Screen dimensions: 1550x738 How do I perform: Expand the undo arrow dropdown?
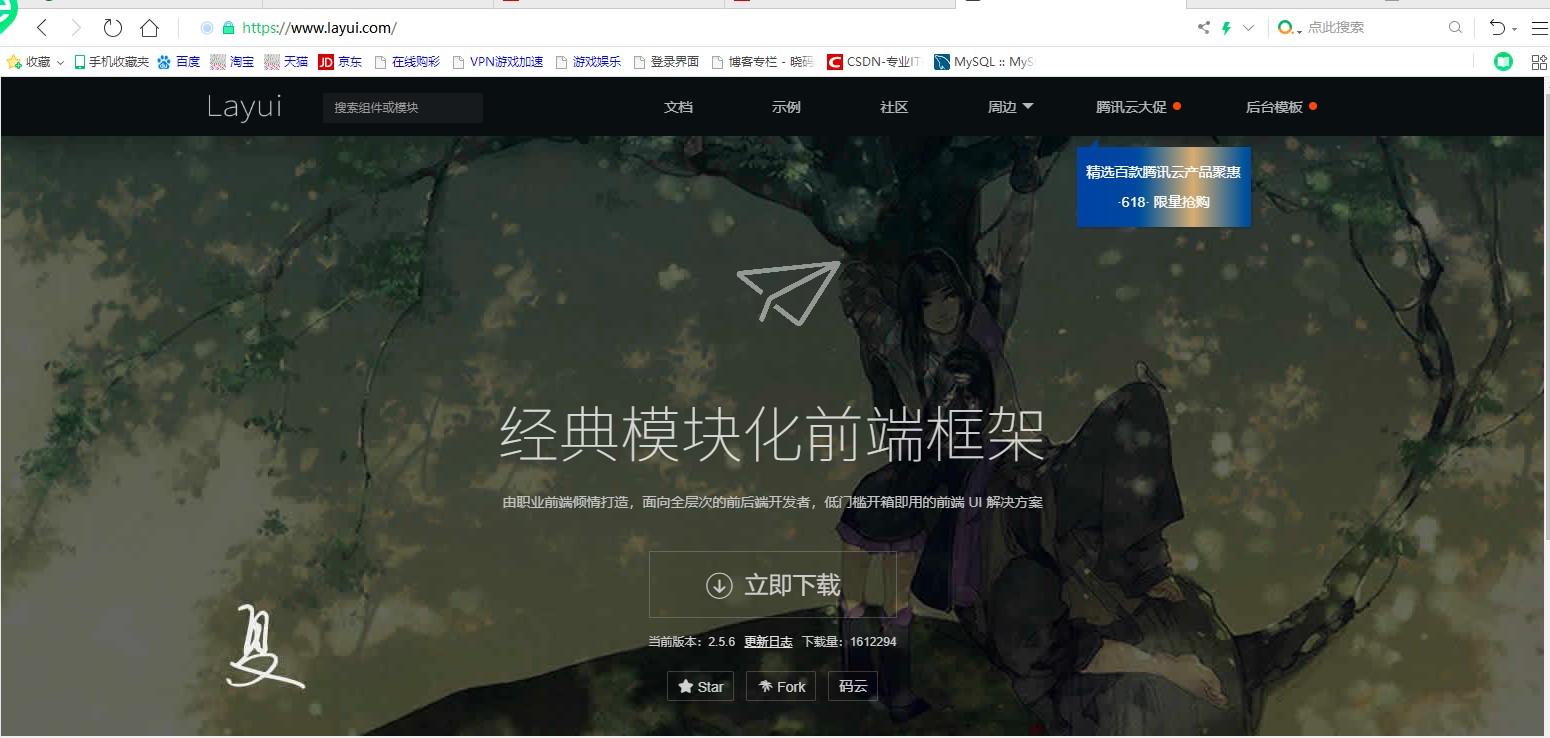[x=1514, y=29]
